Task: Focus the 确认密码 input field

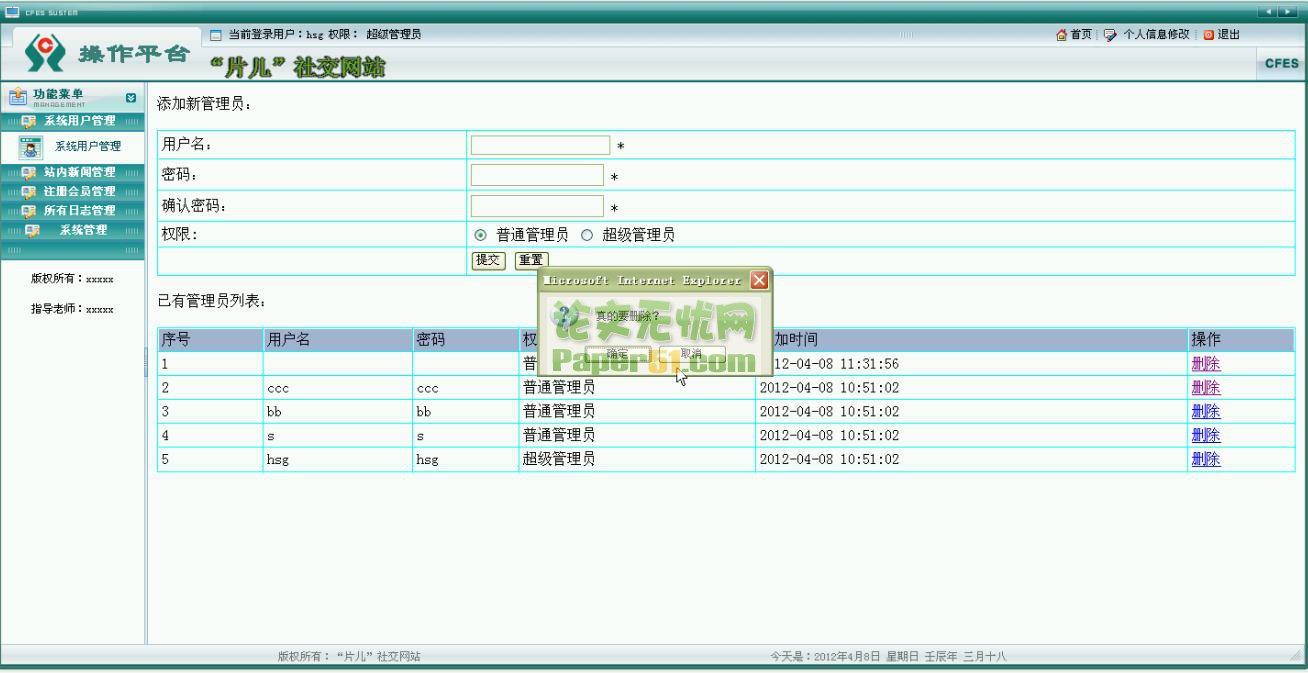Action: pos(537,207)
